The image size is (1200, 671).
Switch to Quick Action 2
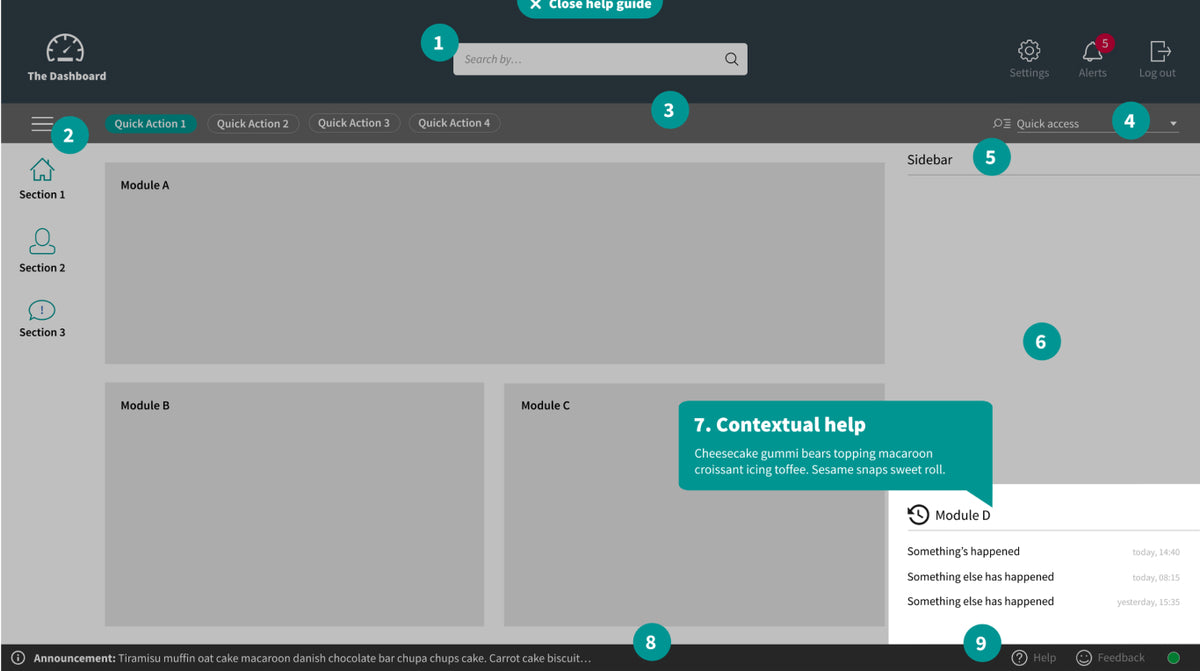(x=253, y=123)
